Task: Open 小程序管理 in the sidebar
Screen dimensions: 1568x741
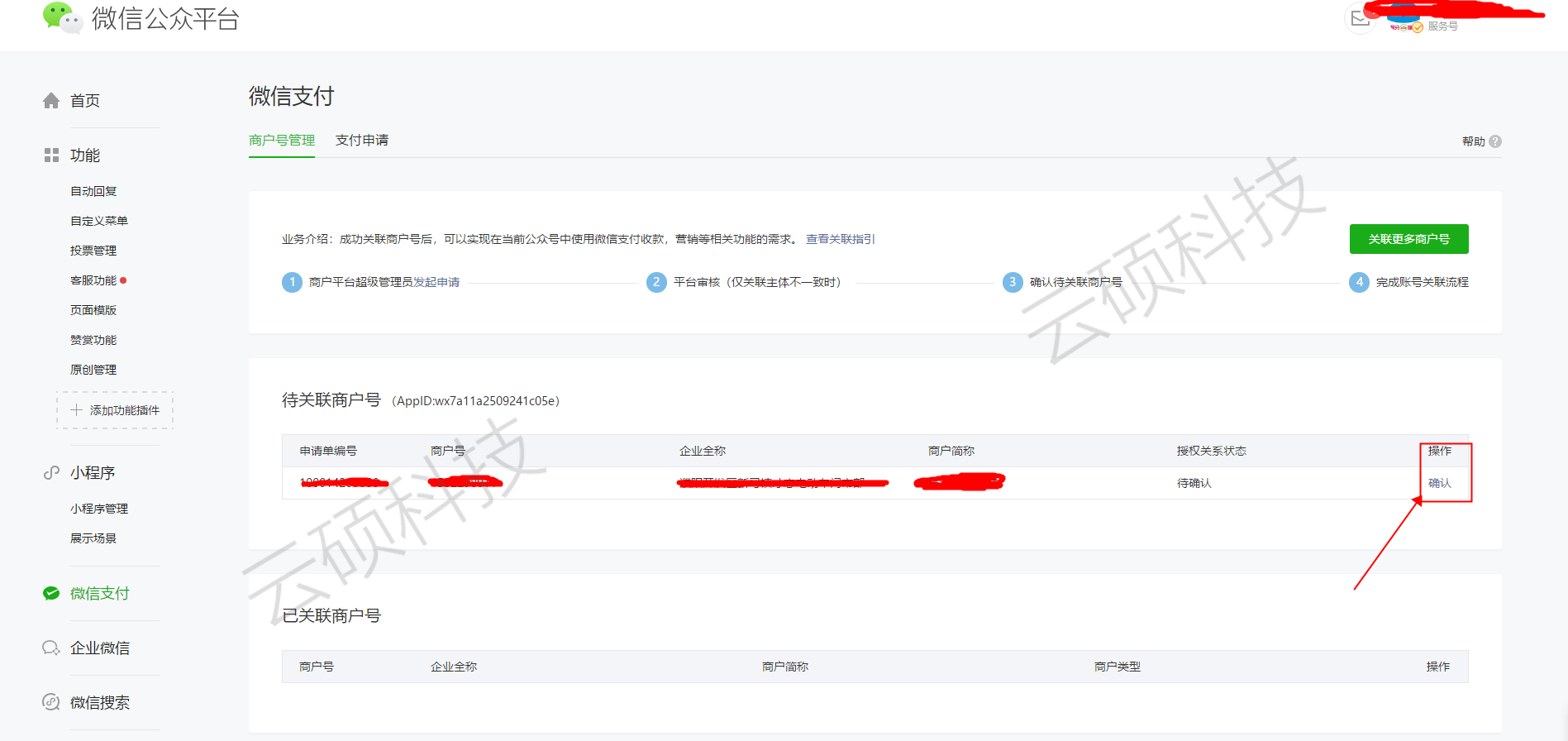Action: 99,509
